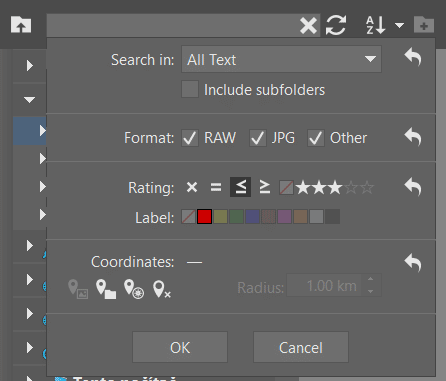Set rating to five stars
This screenshot has width=446, height=381.
(367, 188)
